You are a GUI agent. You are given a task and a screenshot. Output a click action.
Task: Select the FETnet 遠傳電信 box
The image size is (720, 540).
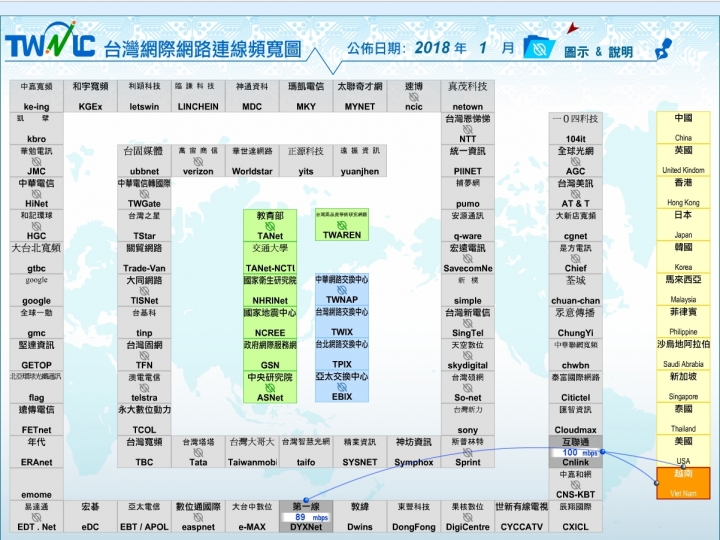click(36, 420)
